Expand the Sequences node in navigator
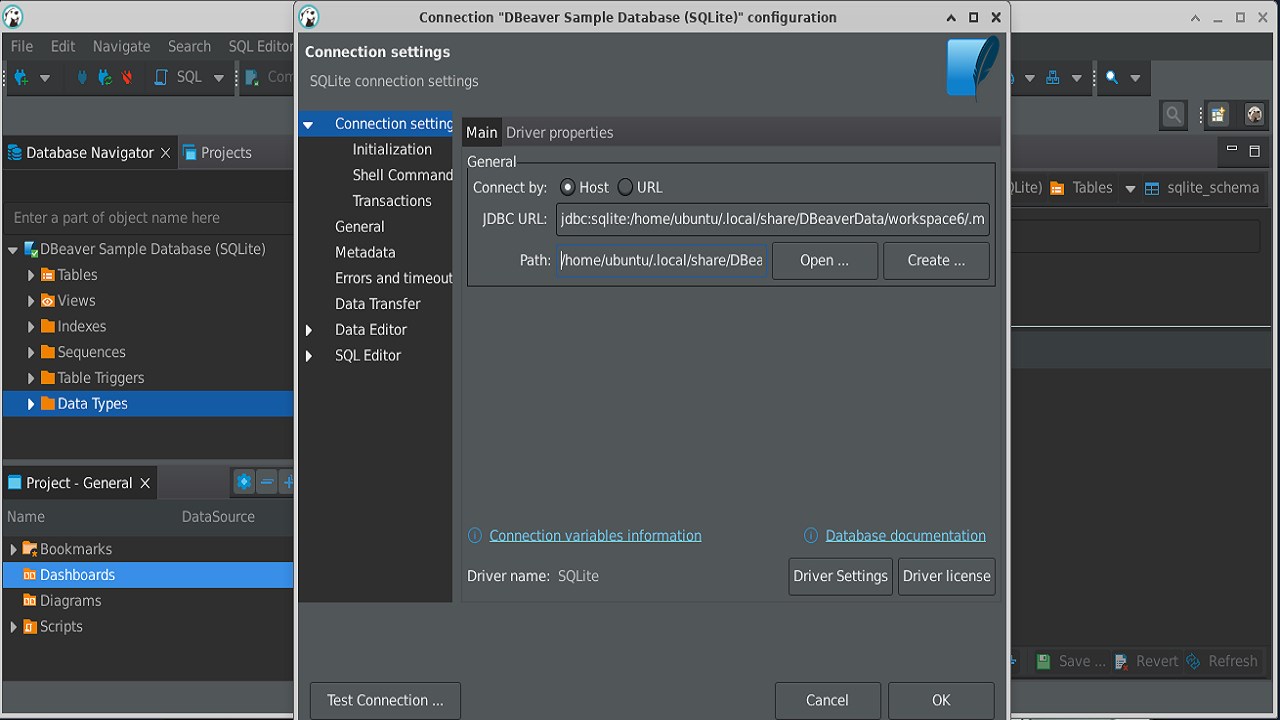 tap(31, 353)
